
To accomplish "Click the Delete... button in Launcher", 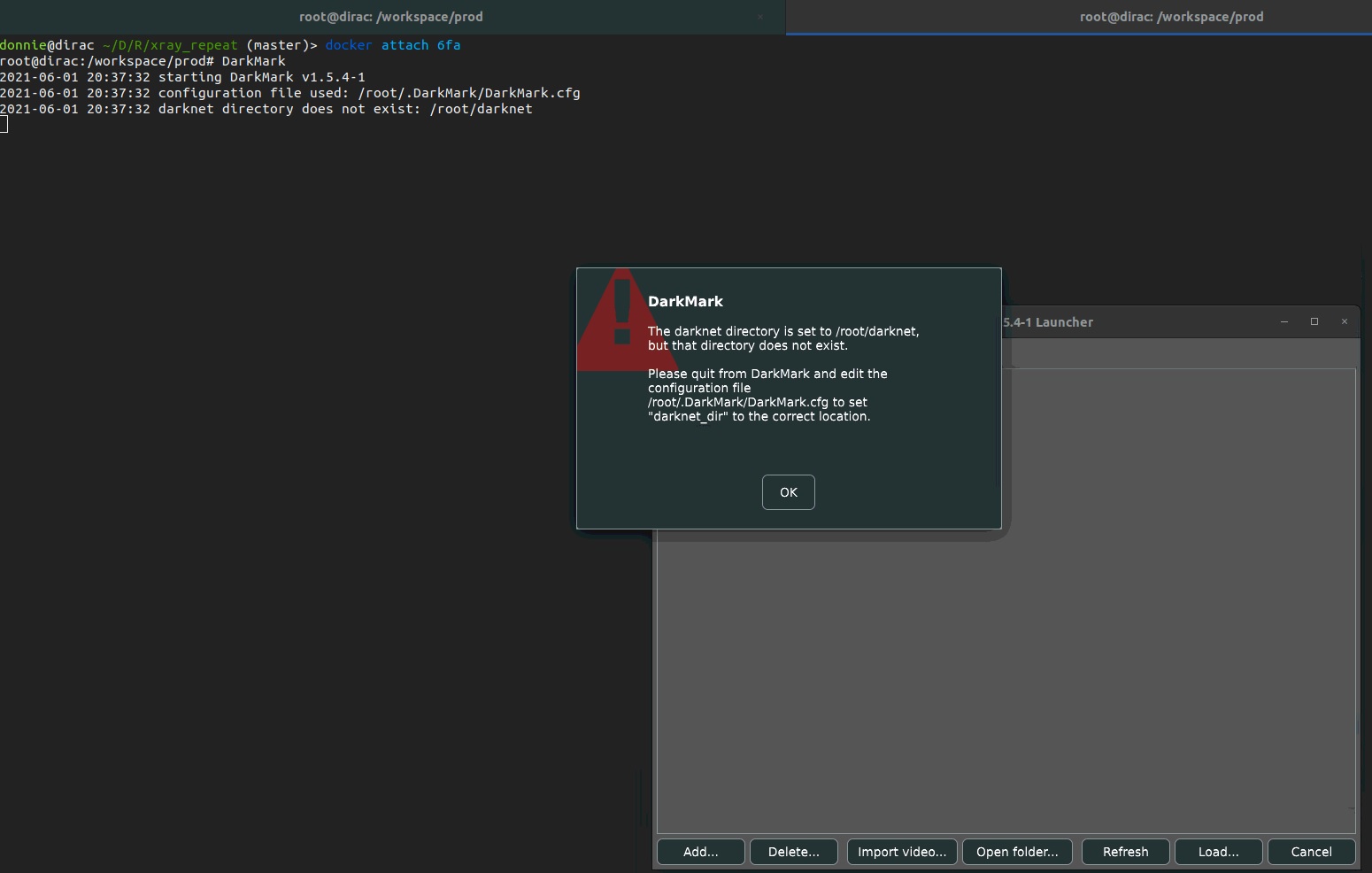I will pyautogui.click(x=794, y=852).
